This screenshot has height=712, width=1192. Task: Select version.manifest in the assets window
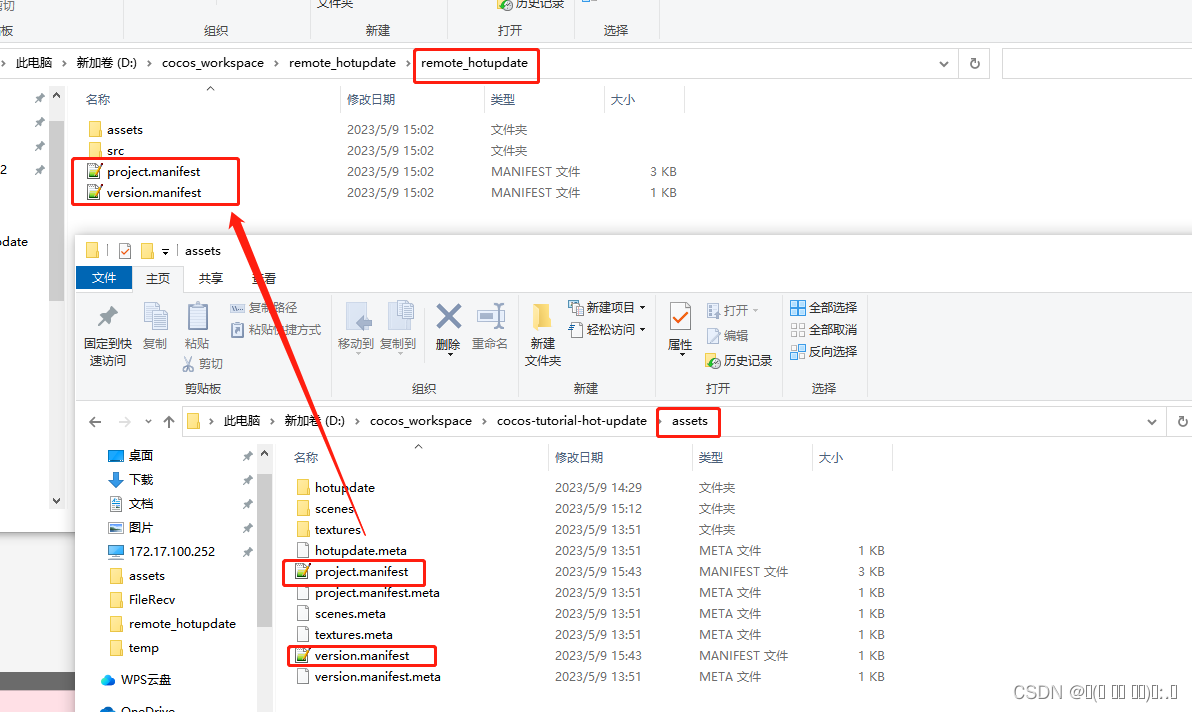coord(362,656)
